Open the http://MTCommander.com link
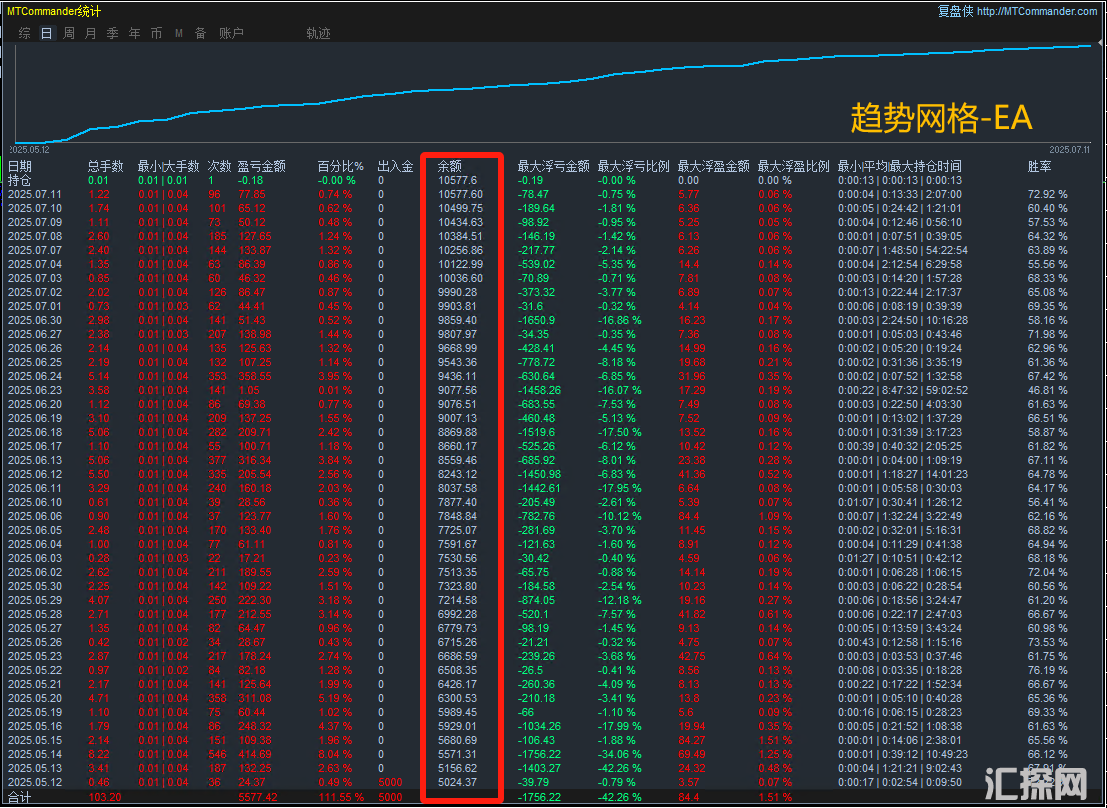 pos(1036,11)
